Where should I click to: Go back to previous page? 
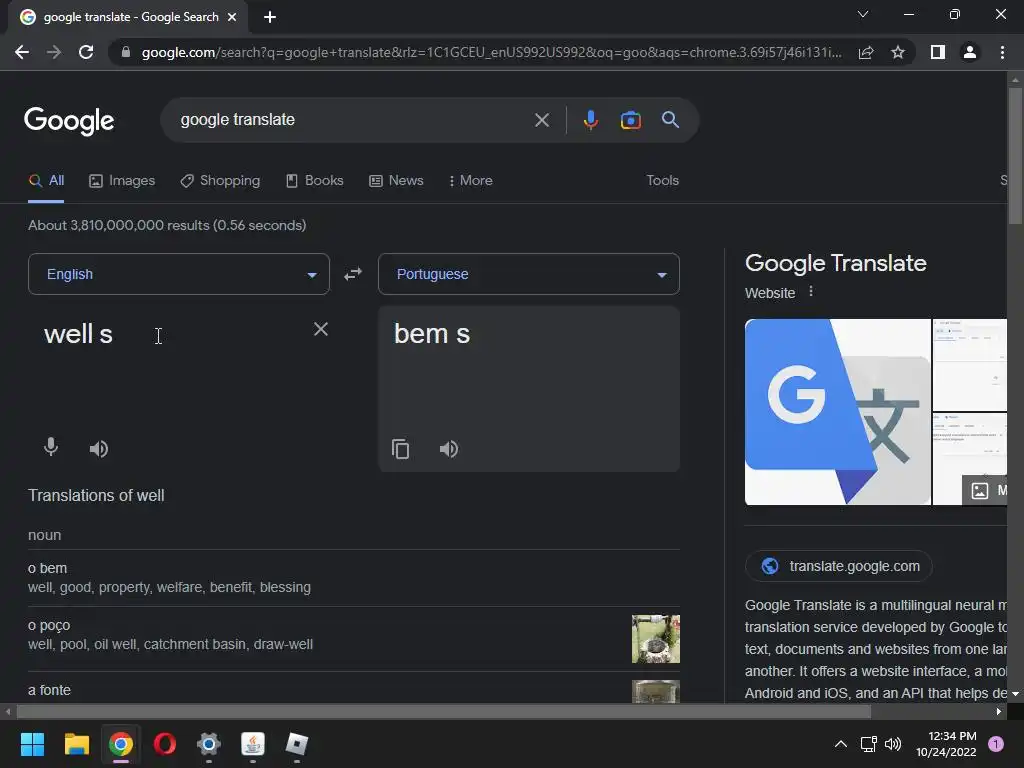22,52
